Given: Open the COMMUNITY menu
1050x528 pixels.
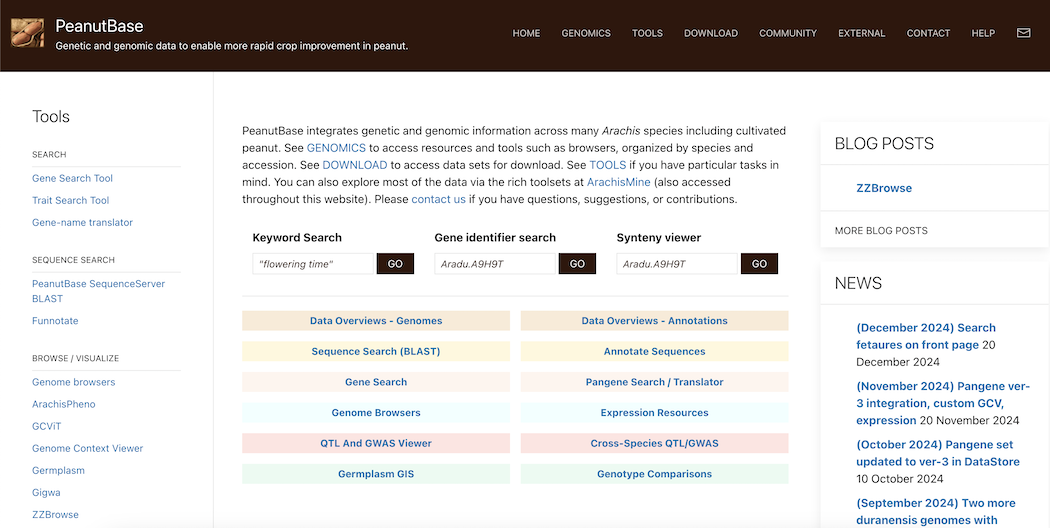Looking at the screenshot, I should [788, 33].
